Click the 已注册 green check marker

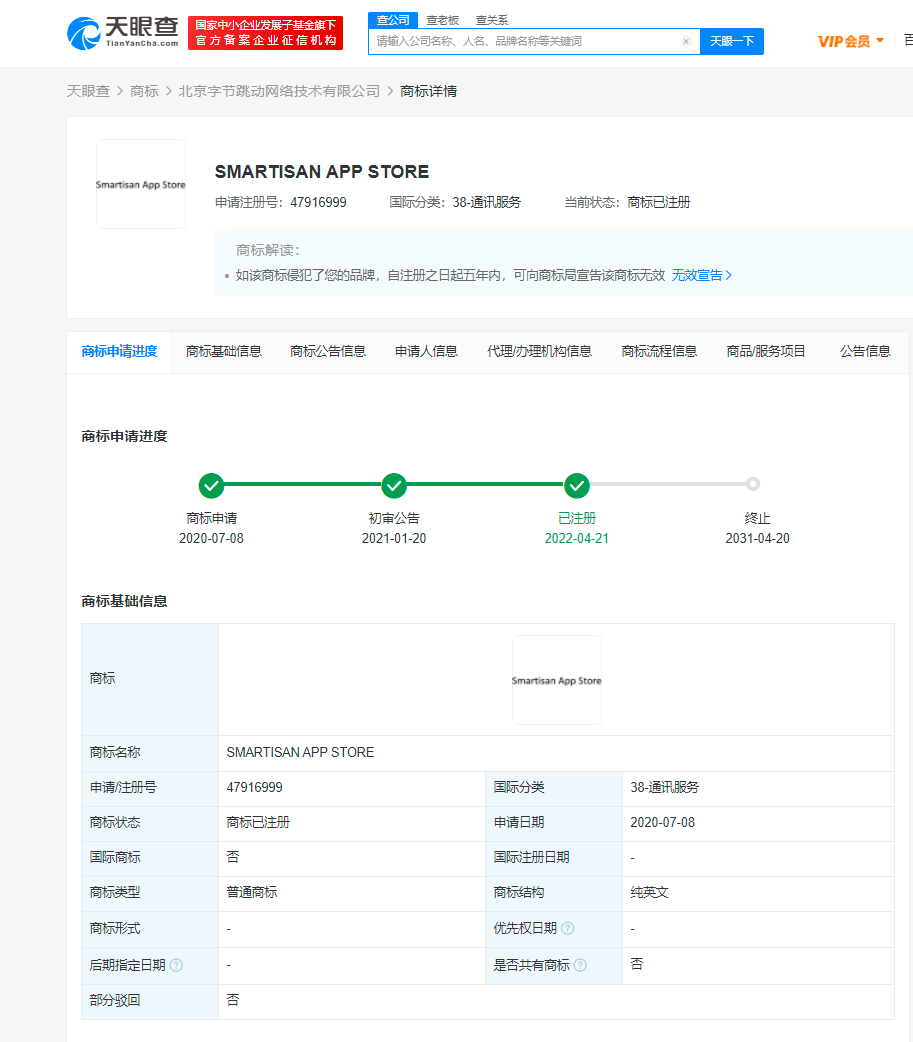(x=577, y=486)
